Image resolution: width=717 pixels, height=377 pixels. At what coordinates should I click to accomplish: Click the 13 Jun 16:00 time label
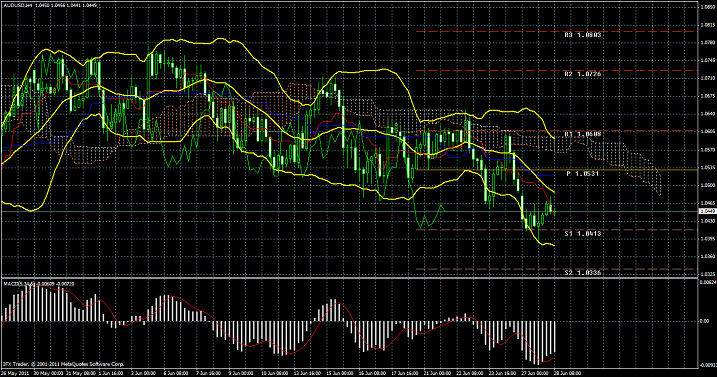click(x=306, y=373)
